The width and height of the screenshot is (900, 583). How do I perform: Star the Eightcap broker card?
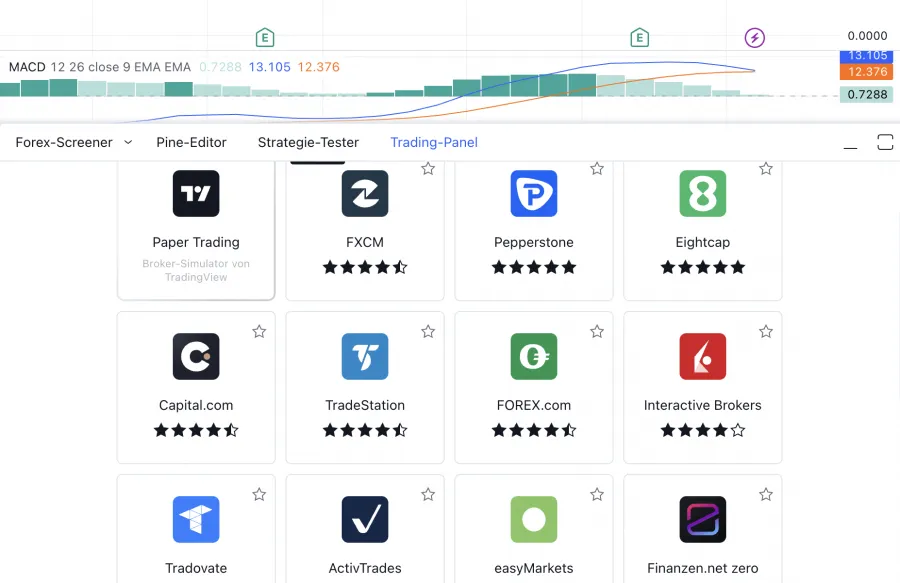coord(766,169)
